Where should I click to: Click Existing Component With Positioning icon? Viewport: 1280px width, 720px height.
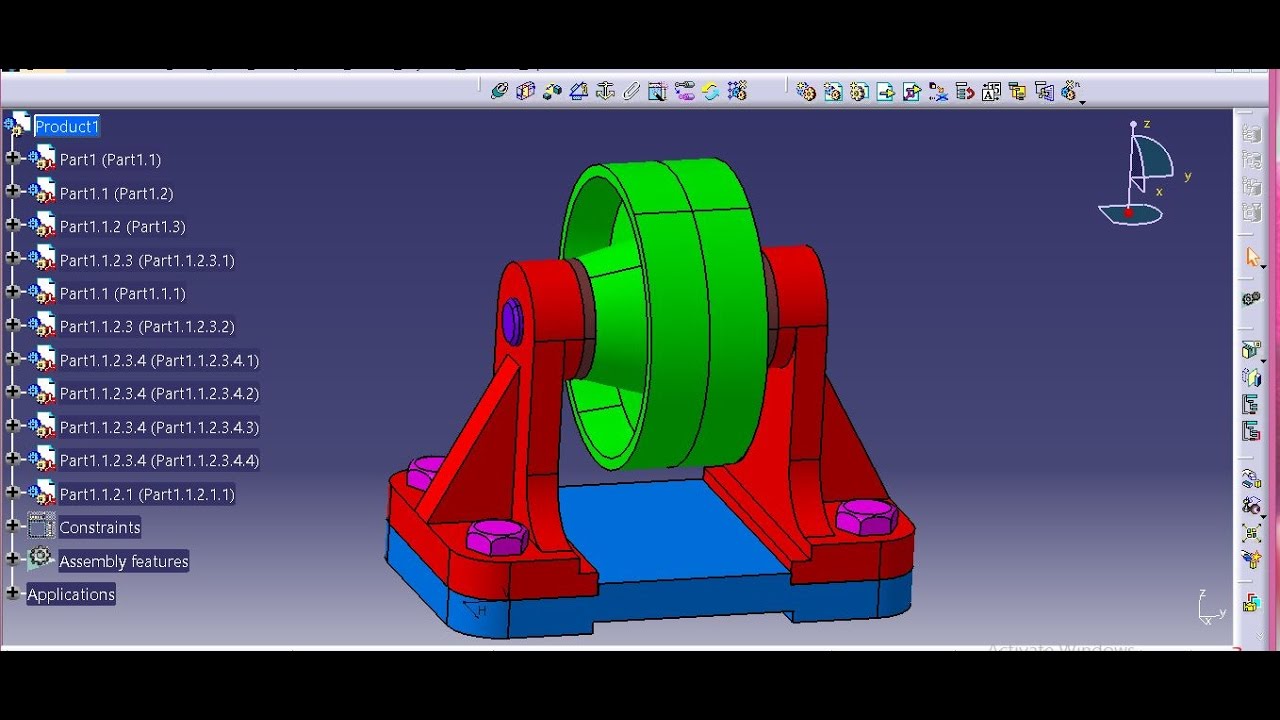coord(912,91)
